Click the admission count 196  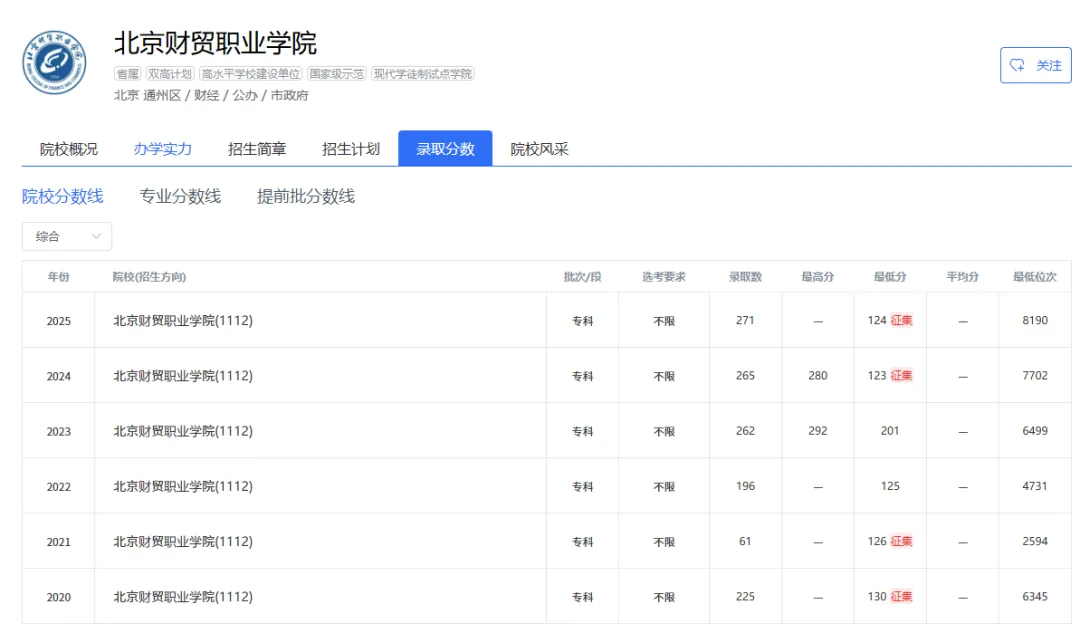(x=745, y=486)
